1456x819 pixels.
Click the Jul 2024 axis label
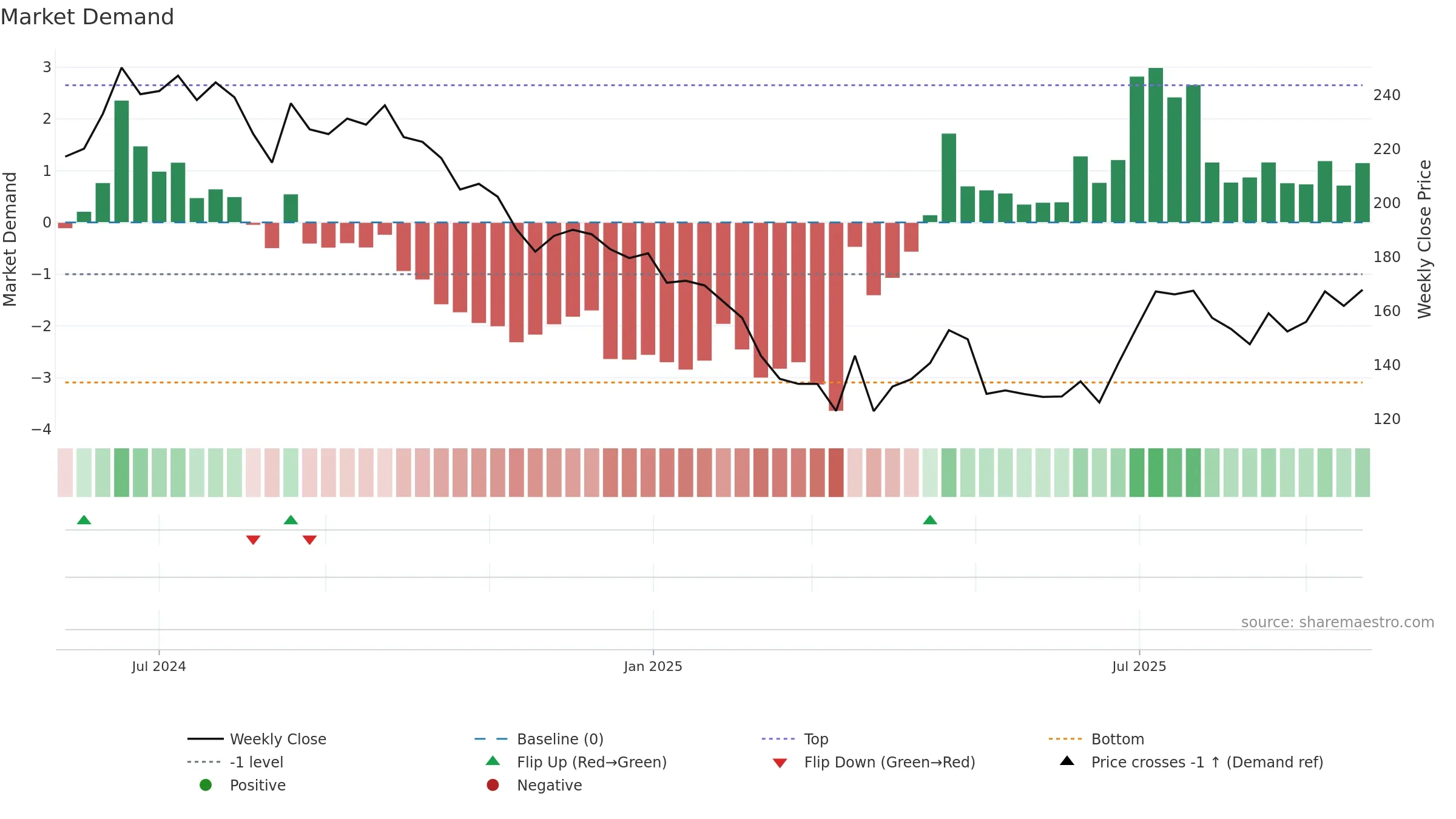click(x=159, y=667)
